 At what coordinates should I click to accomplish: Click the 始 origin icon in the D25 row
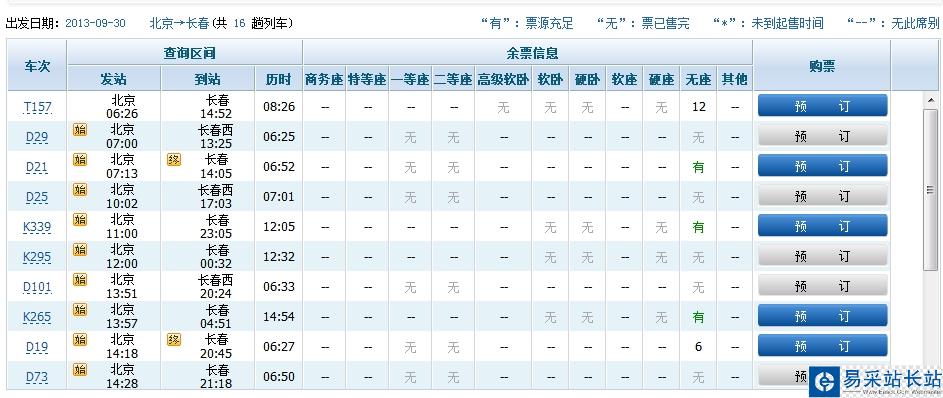click(x=80, y=190)
